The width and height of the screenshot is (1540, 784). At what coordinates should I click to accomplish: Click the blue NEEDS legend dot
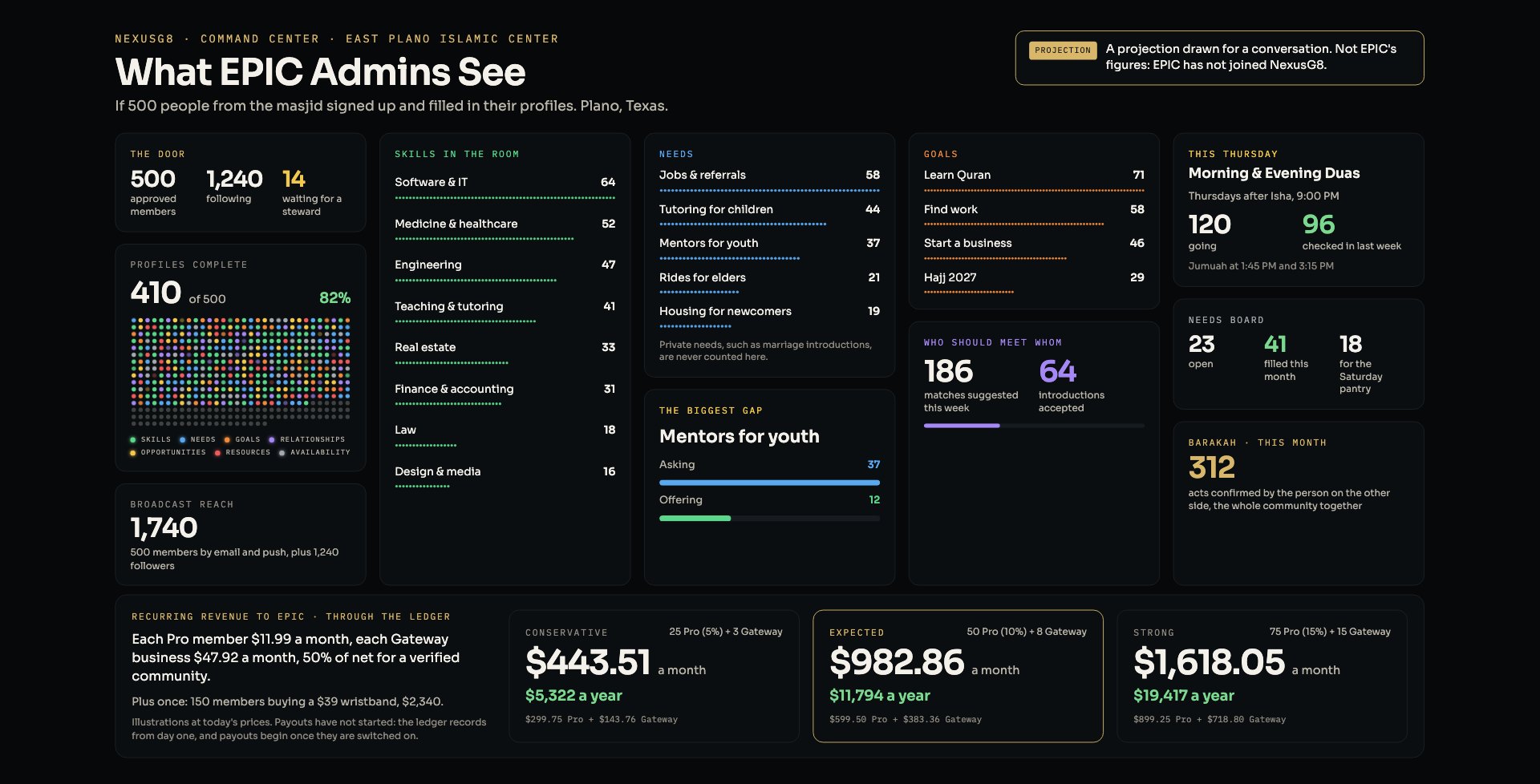[x=182, y=439]
